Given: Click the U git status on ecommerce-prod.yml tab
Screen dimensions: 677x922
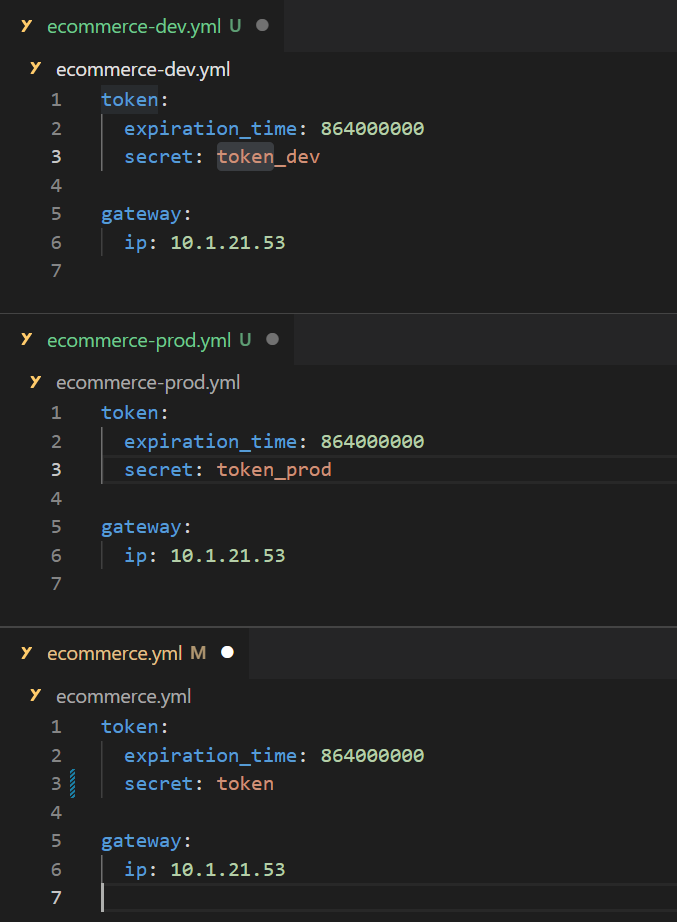Looking at the screenshot, I should [245, 339].
